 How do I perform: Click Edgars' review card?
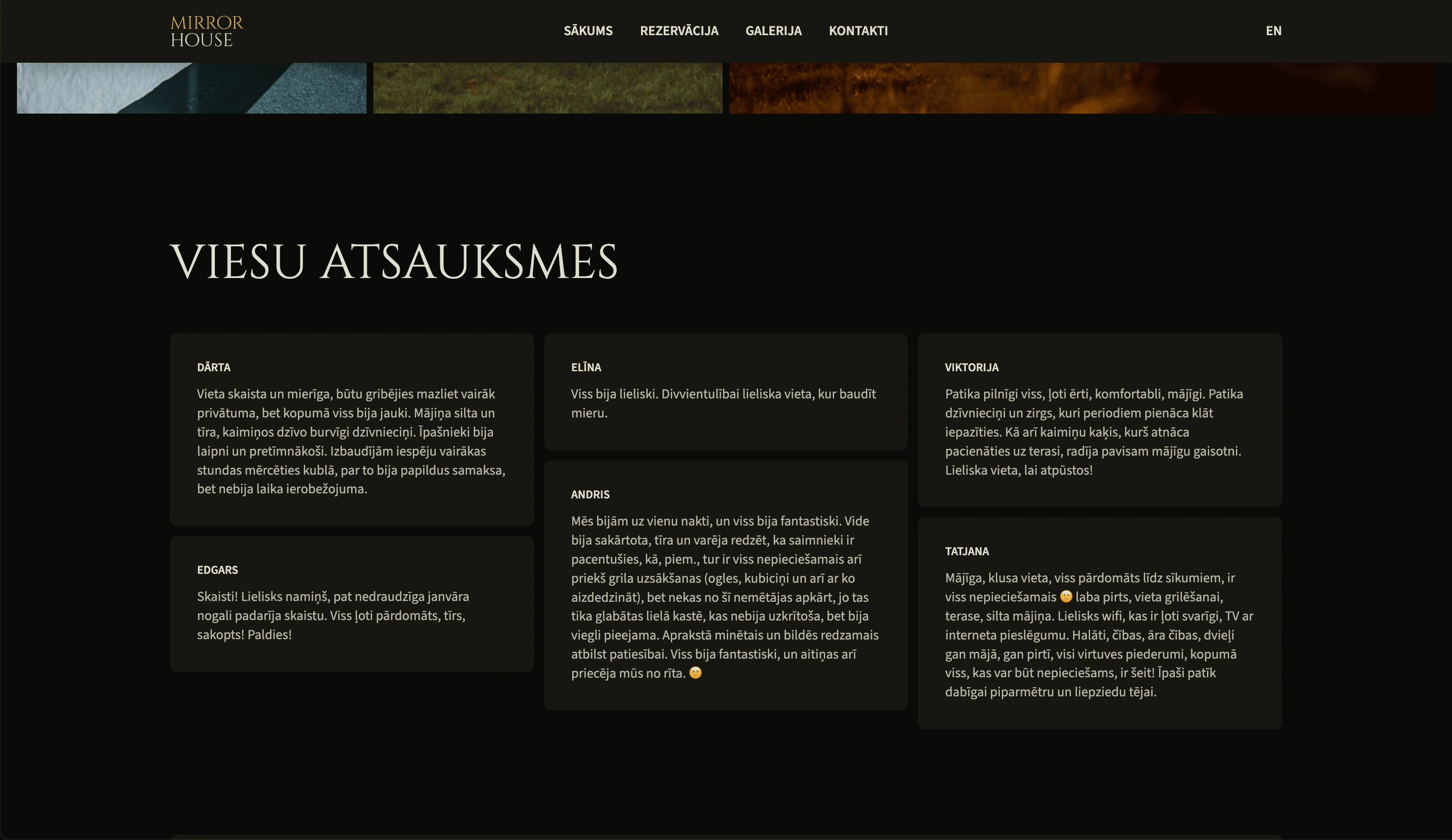click(x=351, y=603)
